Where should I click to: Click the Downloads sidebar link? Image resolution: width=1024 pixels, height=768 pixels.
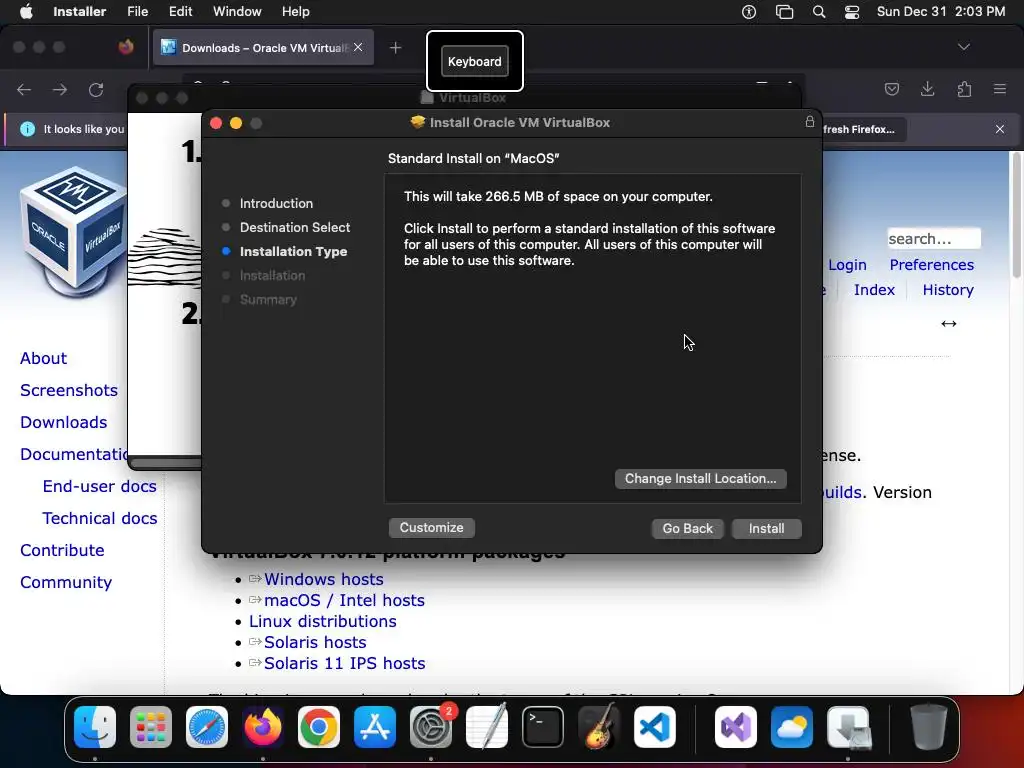63,423
